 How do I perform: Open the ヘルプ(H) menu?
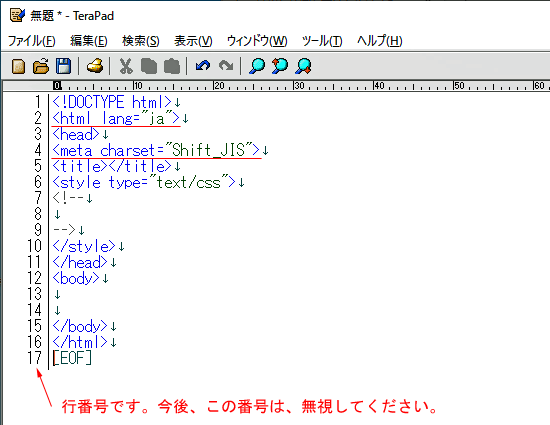[380, 41]
